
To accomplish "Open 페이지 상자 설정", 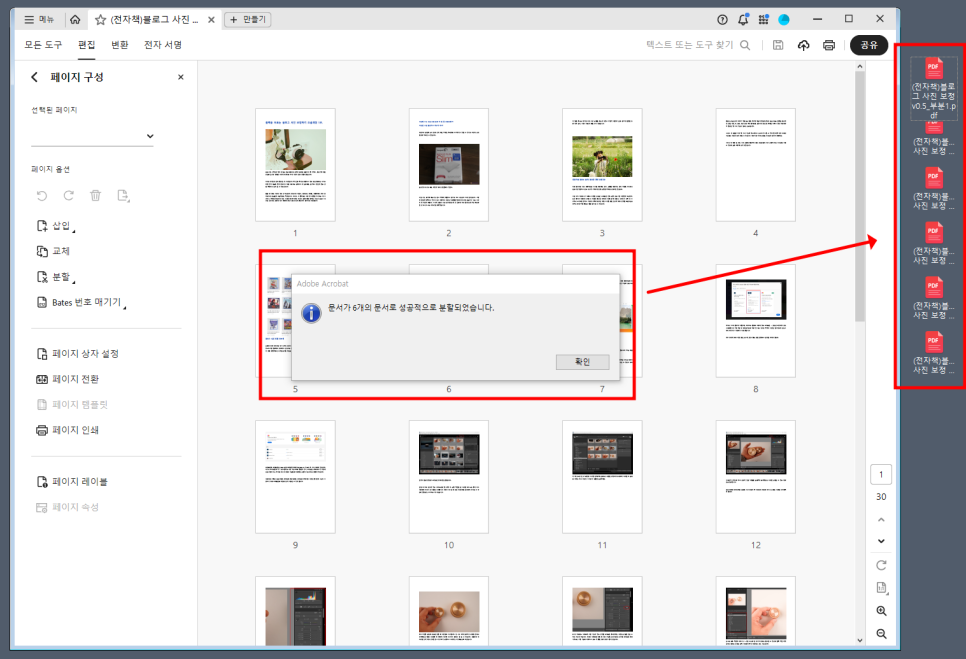I will [x=77, y=354].
